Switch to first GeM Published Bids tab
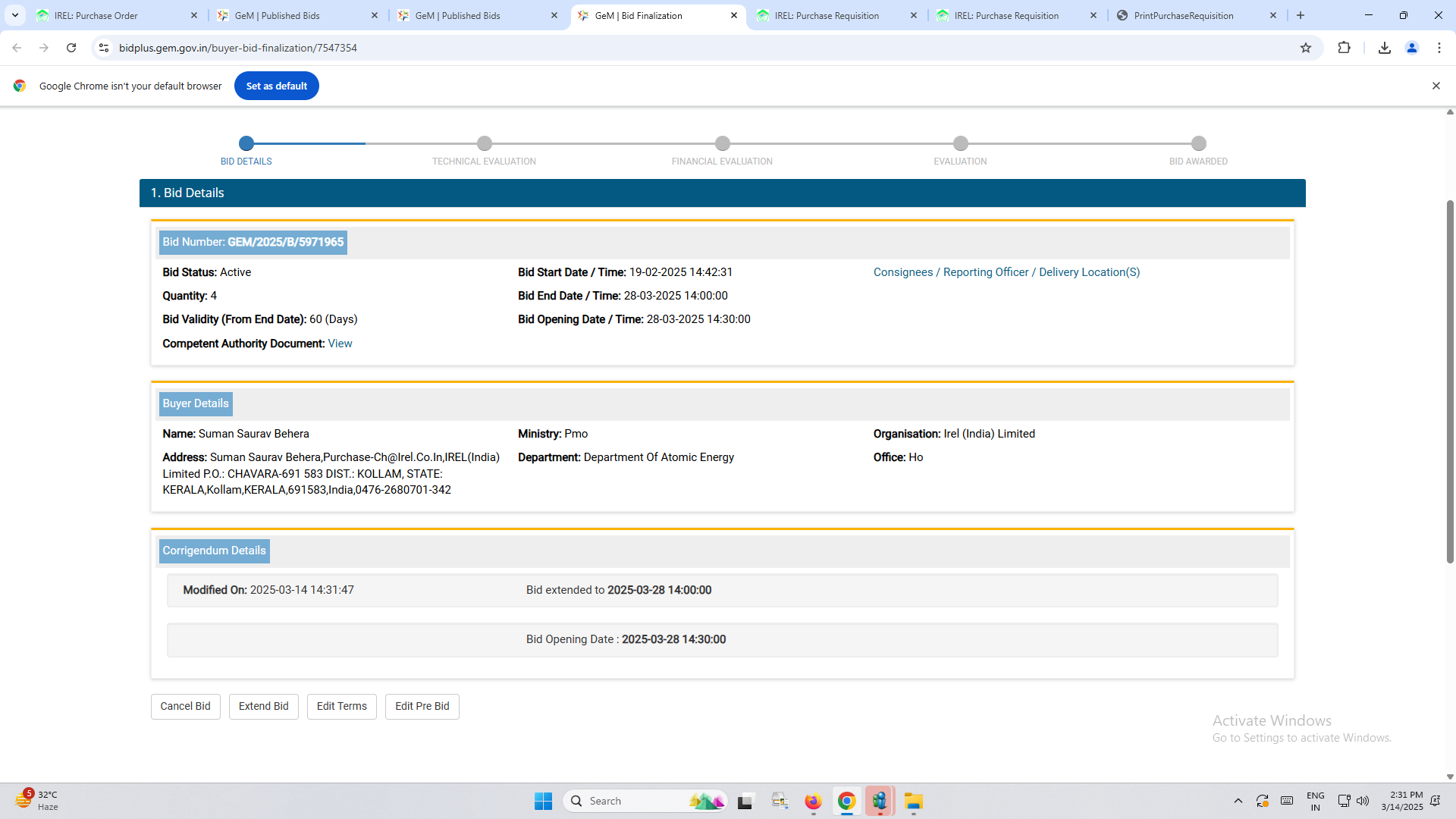The height and width of the screenshot is (819, 1456). click(297, 15)
